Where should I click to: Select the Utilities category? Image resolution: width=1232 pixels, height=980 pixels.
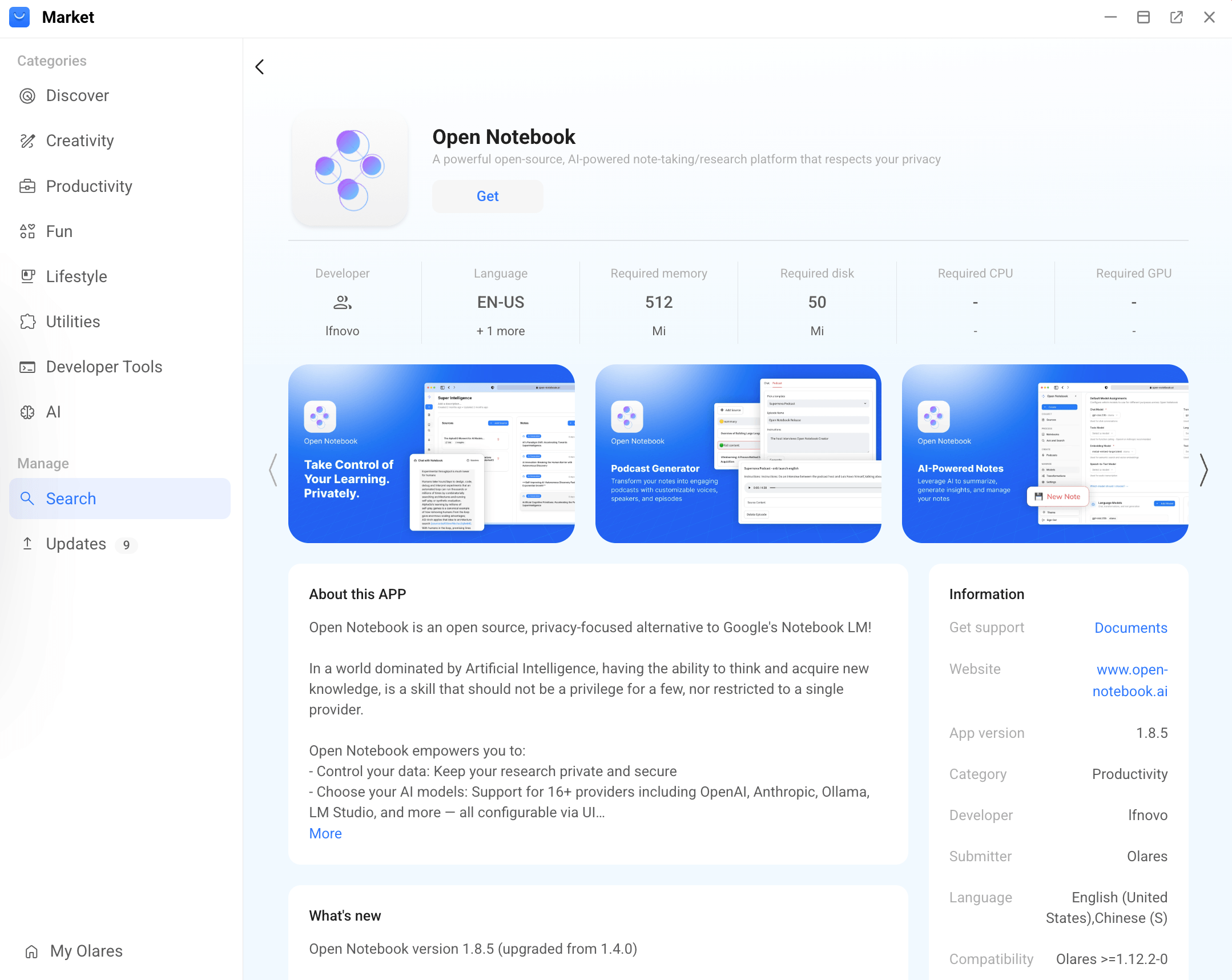pyautogui.click(x=120, y=322)
